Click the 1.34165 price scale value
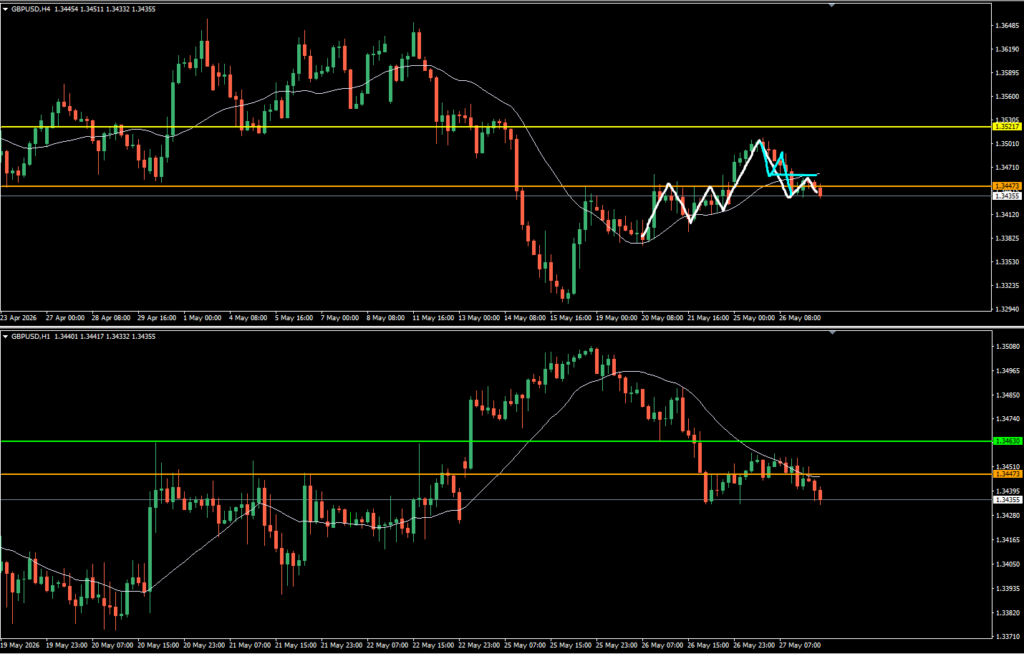The image size is (1024, 654). click(1006, 540)
